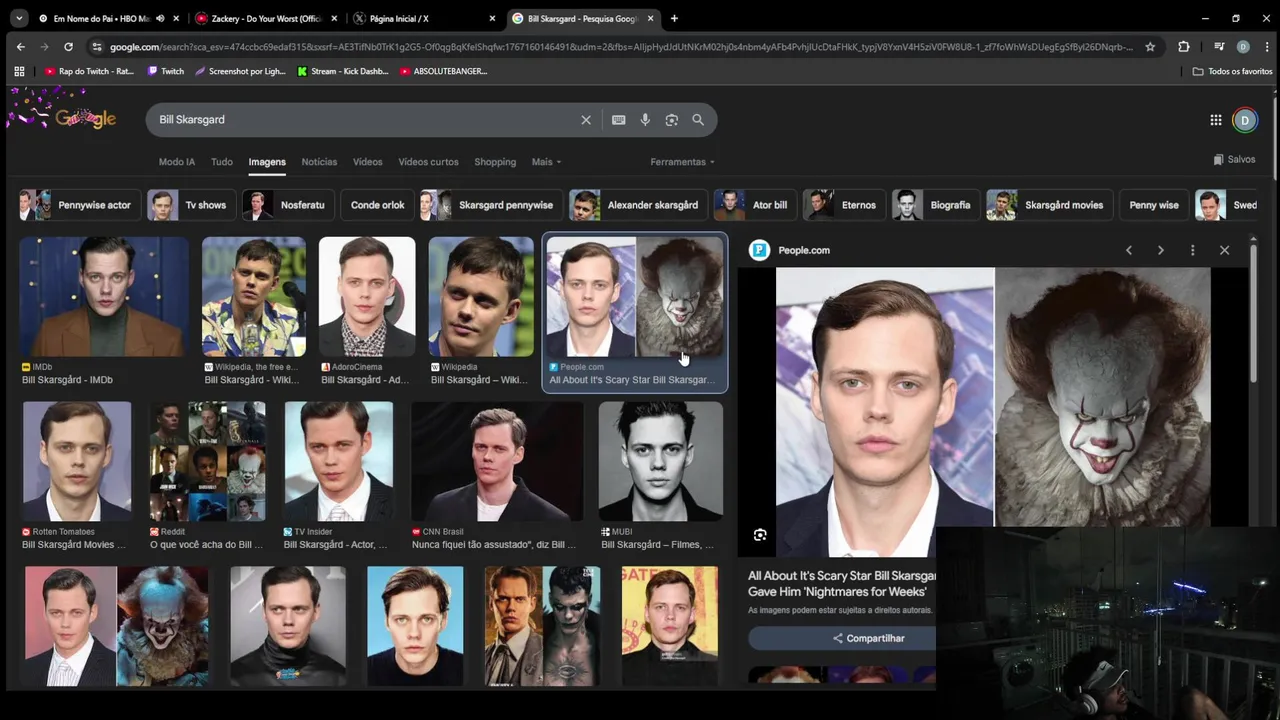Filter by Penny wise chip
This screenshot has width=1280, height=720.
tap(1154, 205)
